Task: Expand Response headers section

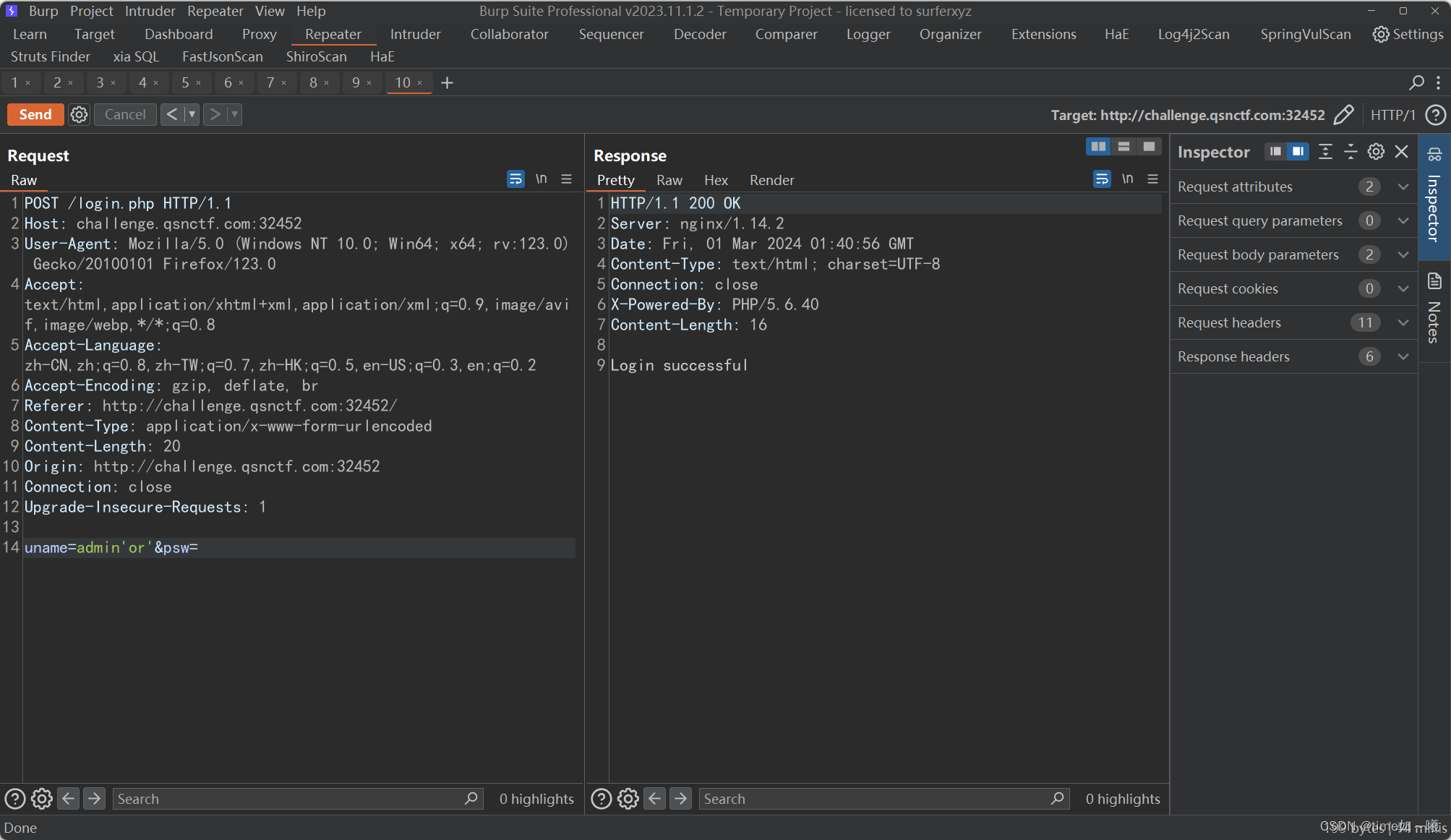Action: (x=1293, y=356)
